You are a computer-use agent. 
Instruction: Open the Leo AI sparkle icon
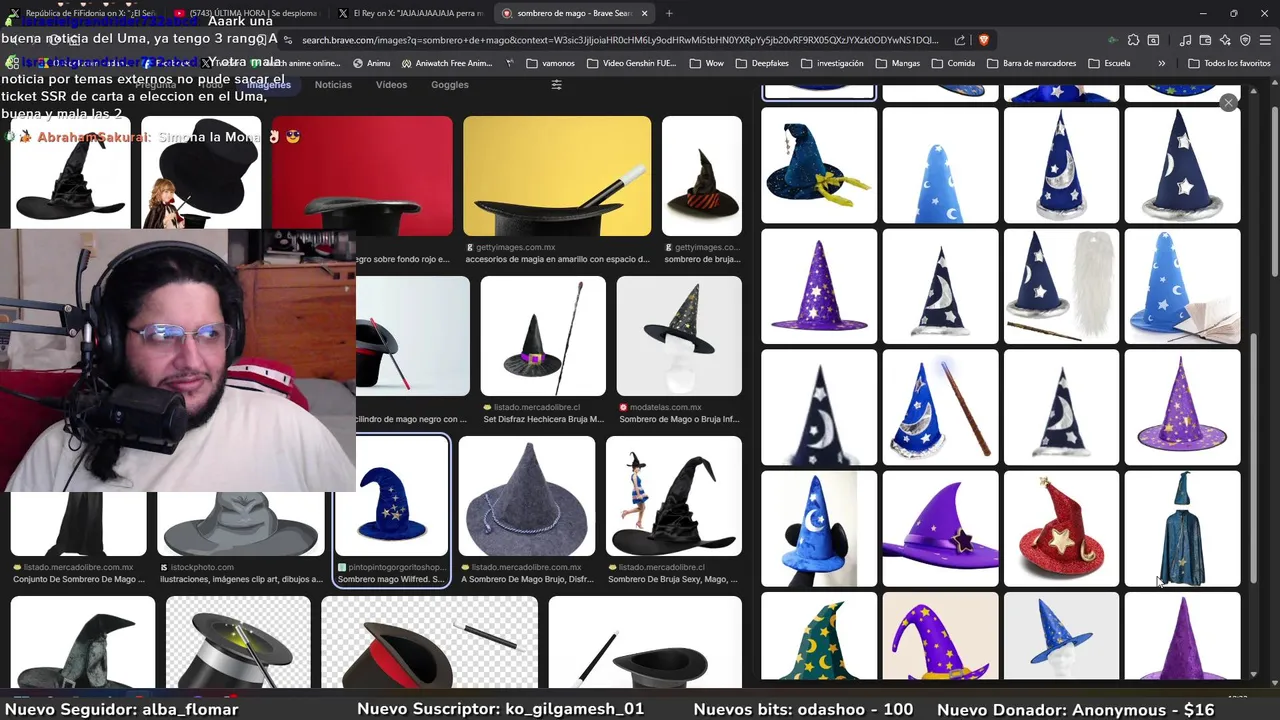(1225, 40)
